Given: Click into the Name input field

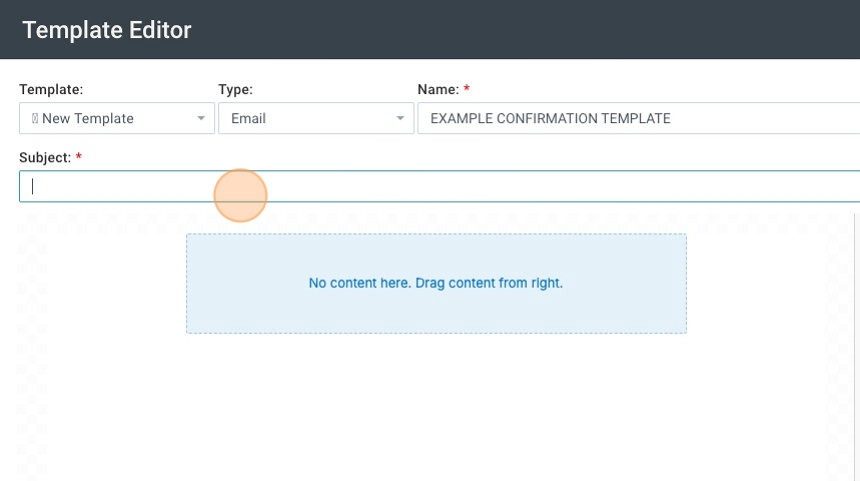Looking at the screenshot, I should [x=638, y=119].
